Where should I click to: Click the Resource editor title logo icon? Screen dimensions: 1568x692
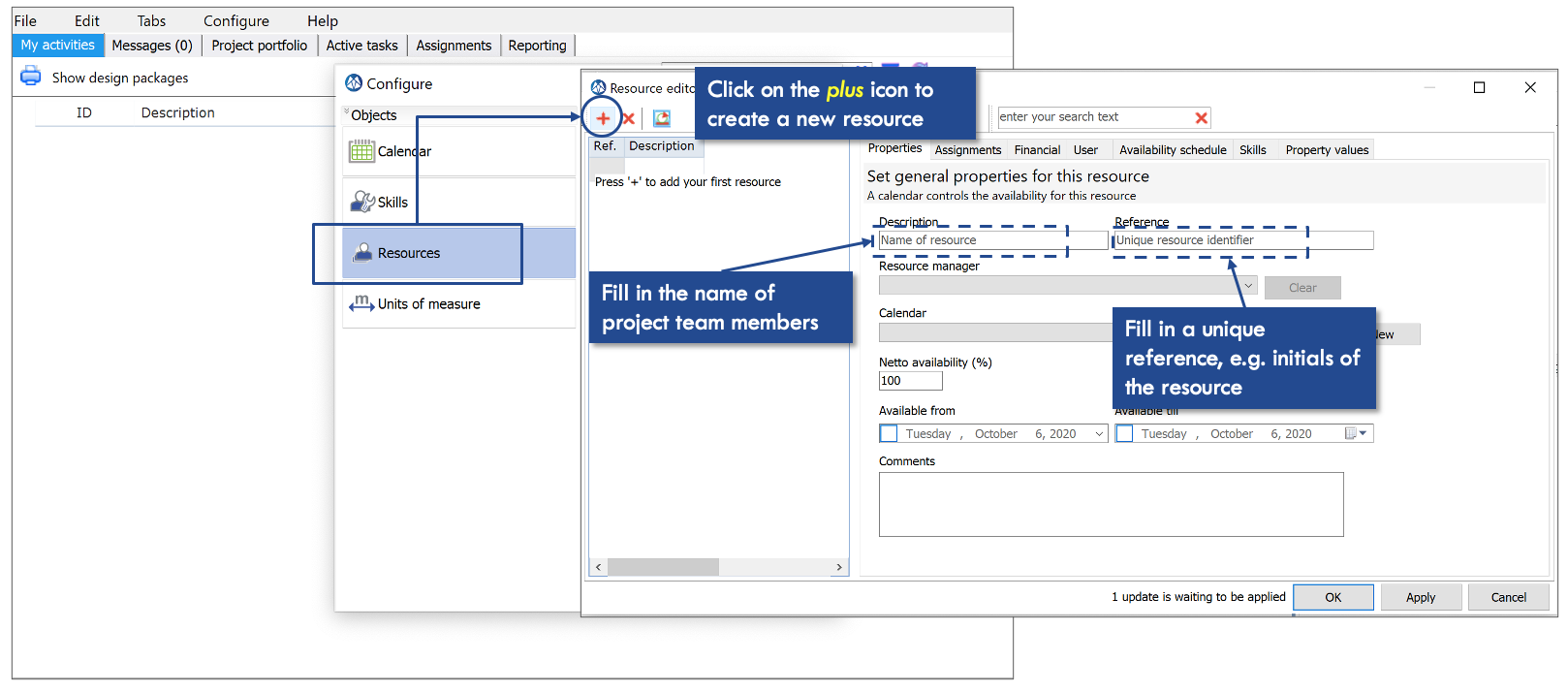(x=599, y=87)
